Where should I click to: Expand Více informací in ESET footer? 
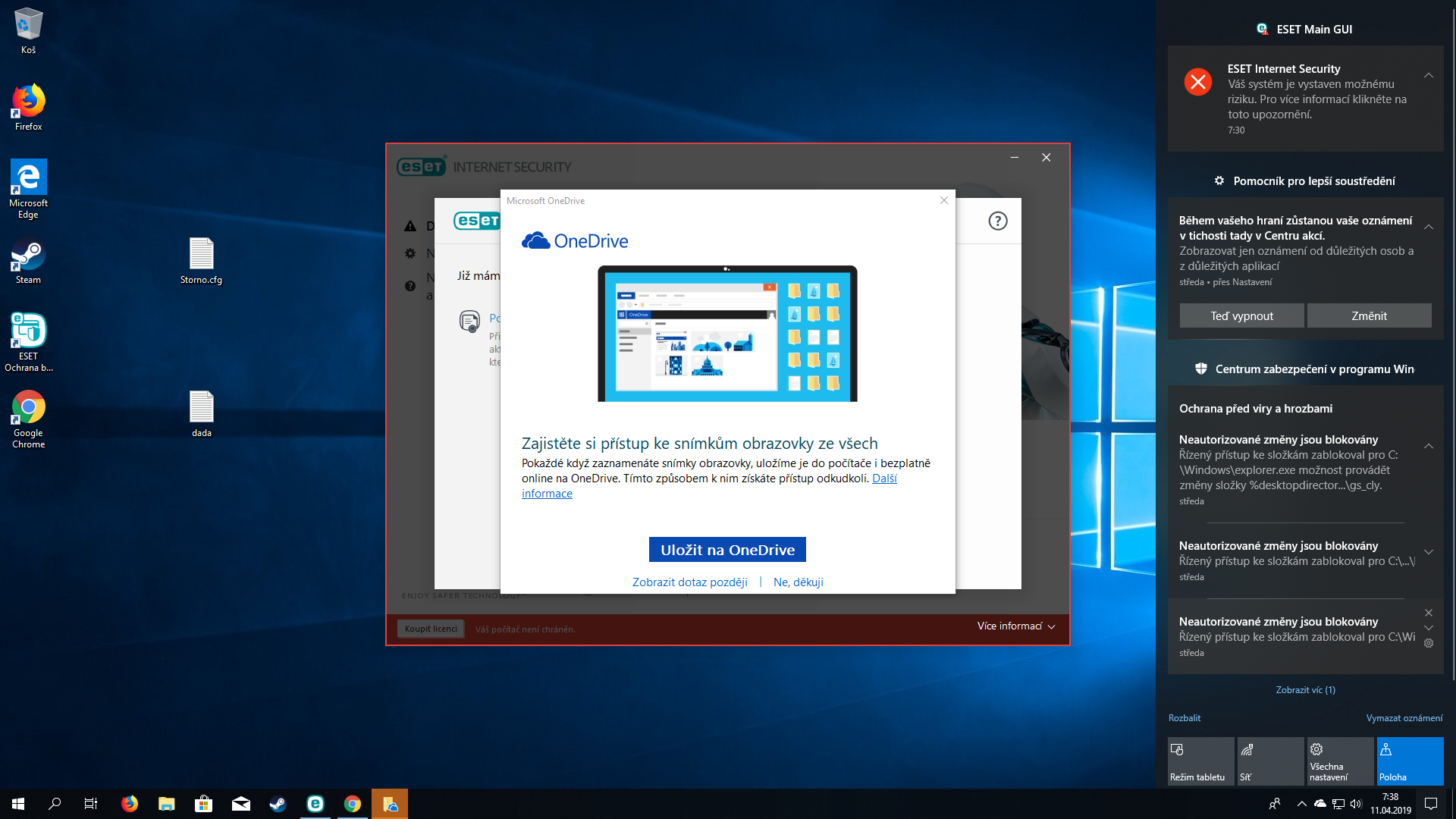pyautogui.click(x=1015, y=626)
